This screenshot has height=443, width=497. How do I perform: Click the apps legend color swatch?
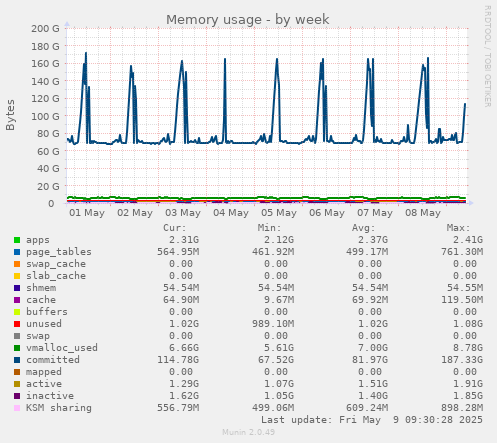17,240
